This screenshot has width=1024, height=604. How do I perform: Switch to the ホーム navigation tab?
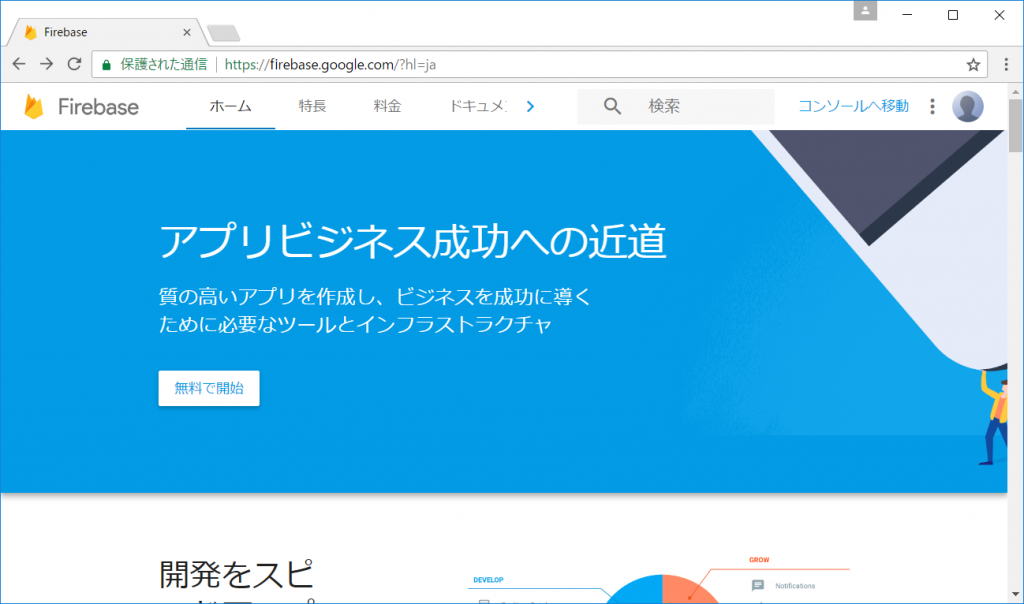[x=230, y=106]
